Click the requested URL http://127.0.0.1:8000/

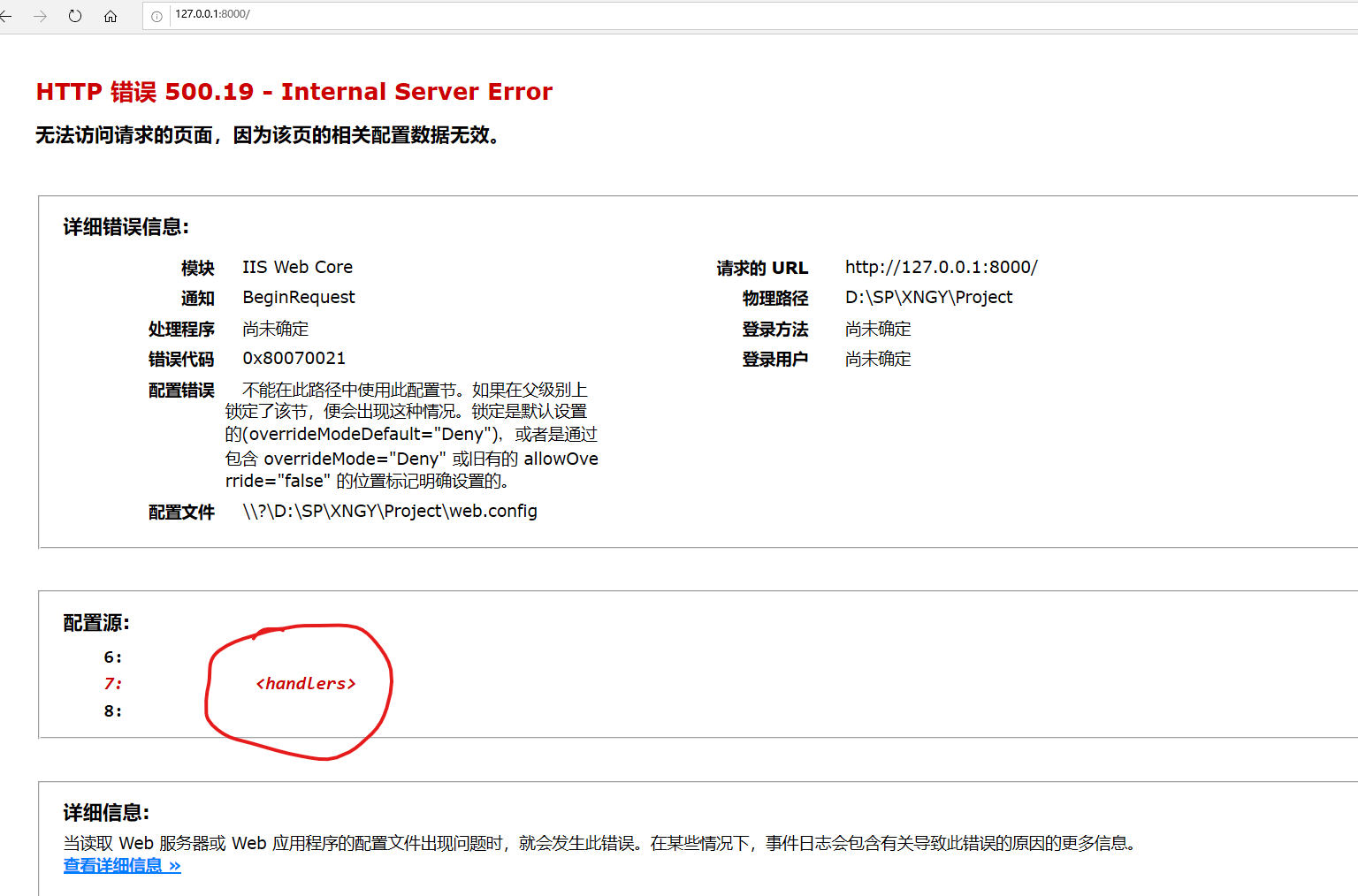(x=941, y=267)
